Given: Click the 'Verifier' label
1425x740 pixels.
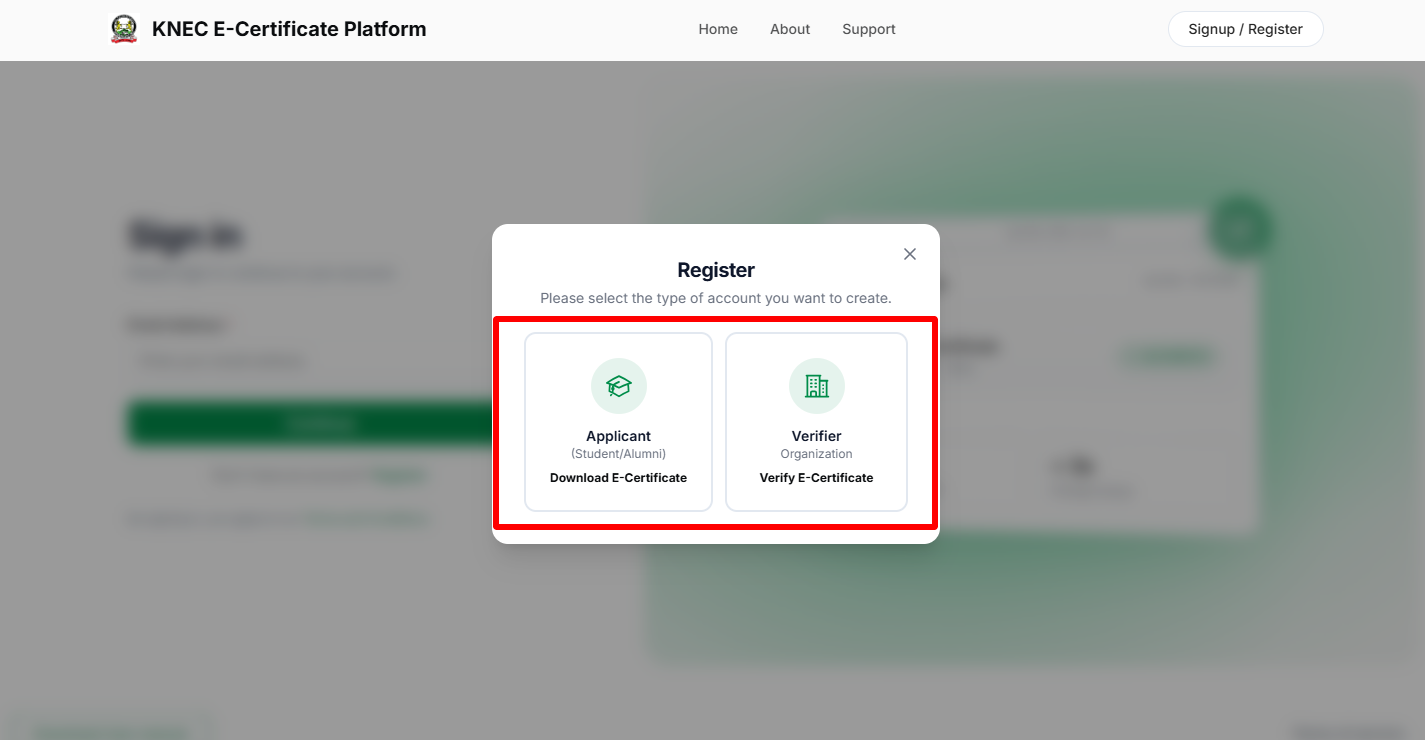Looking at the screenshot, I should pos(817,436).
